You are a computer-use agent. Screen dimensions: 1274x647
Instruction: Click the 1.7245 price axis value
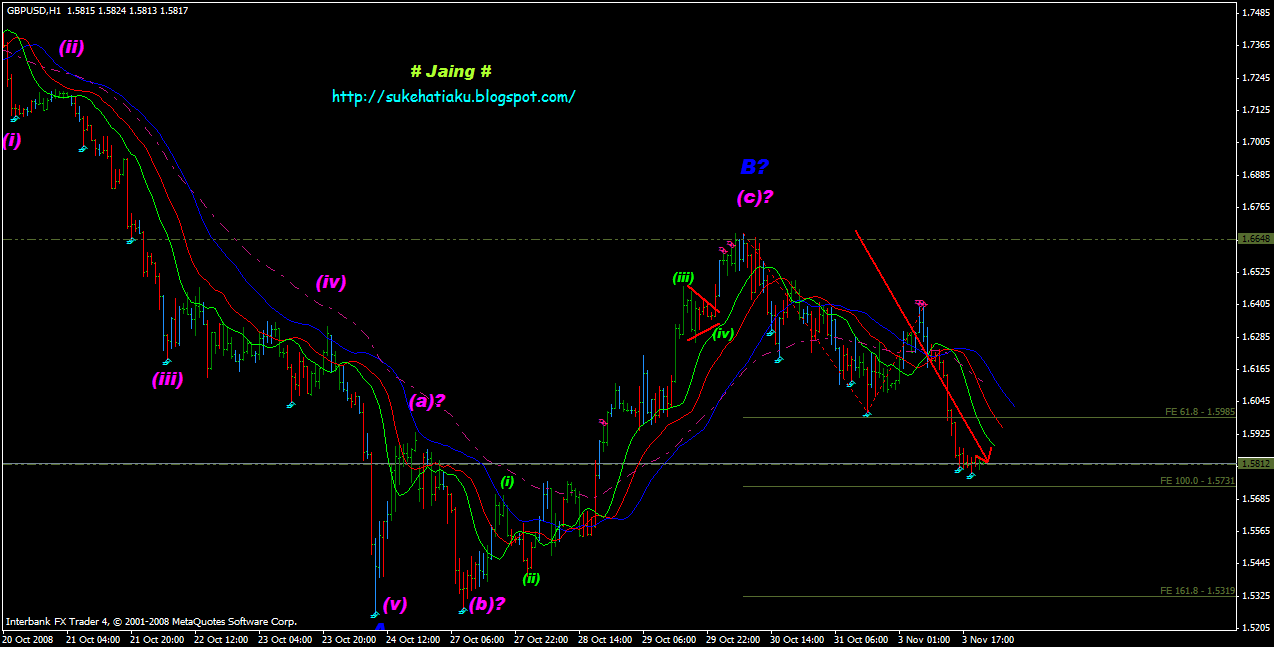click(1255, 78)
